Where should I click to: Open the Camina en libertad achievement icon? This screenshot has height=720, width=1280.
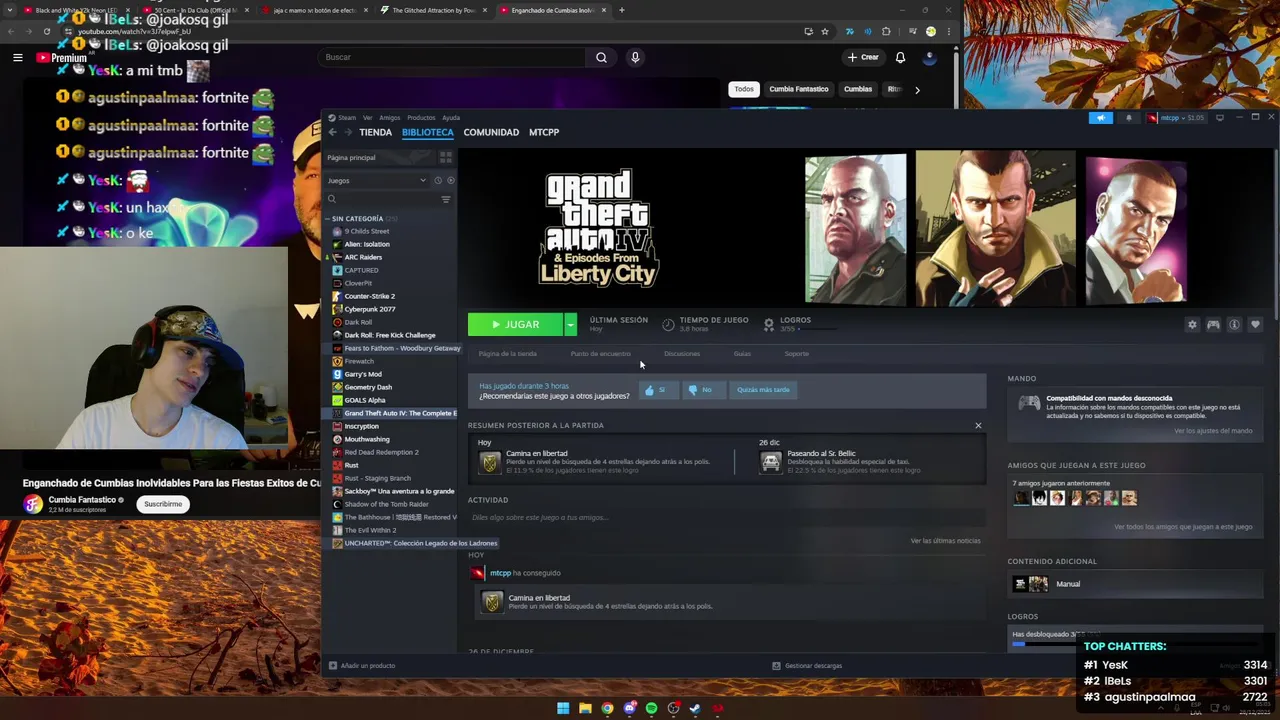click(x=489, y=462)
